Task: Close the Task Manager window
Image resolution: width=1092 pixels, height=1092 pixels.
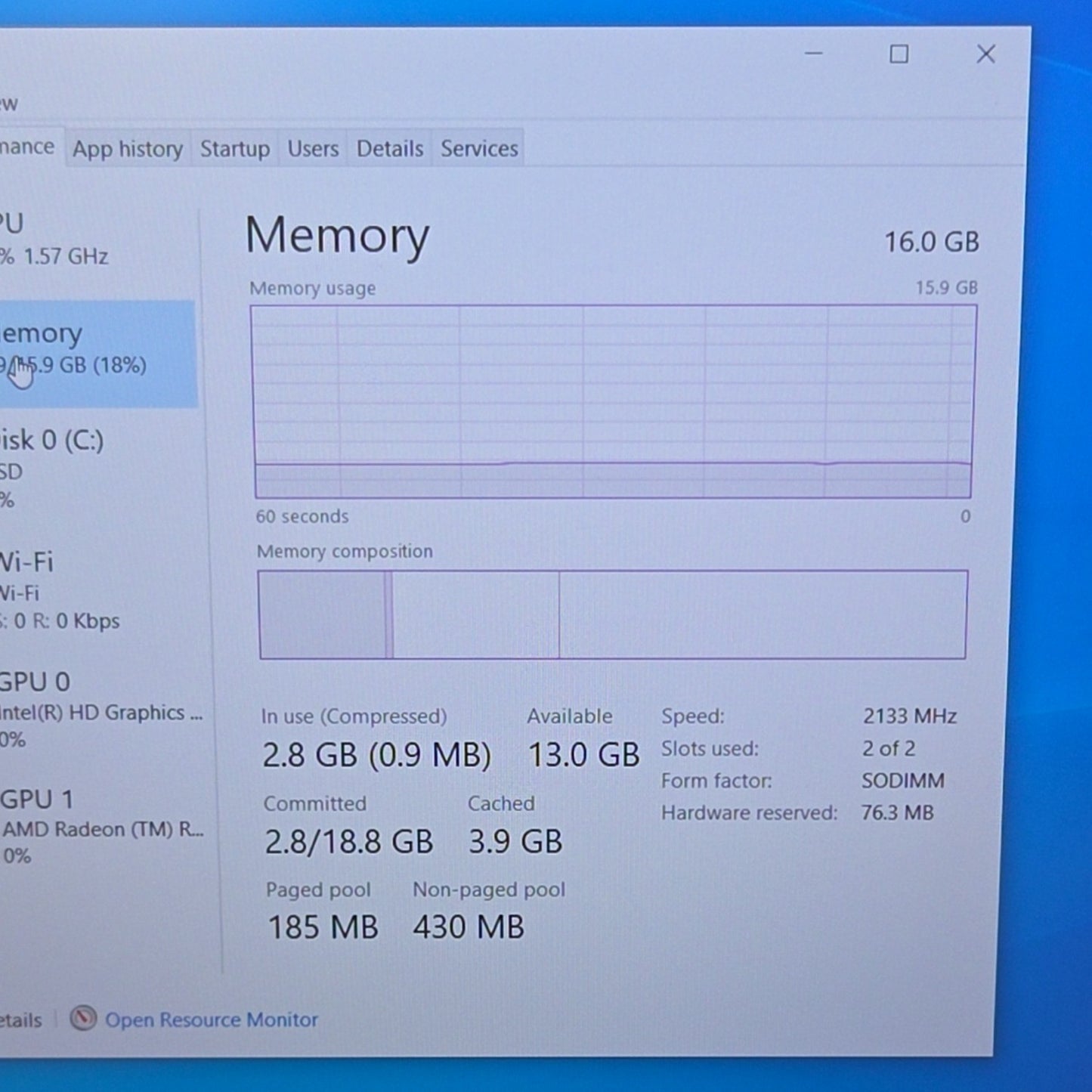Action: coord(985,54)
